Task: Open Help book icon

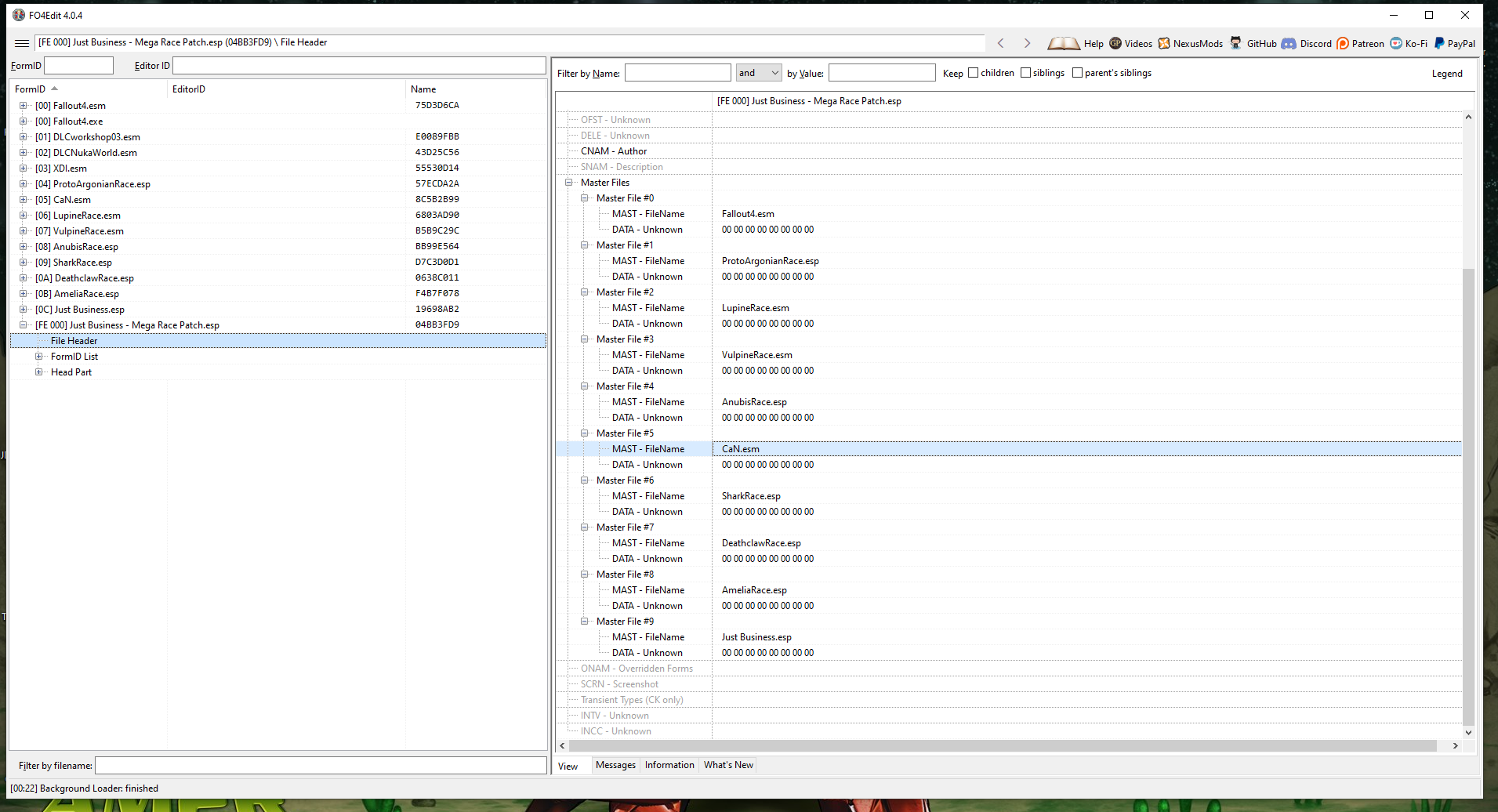Action: tap(1064, 43)
